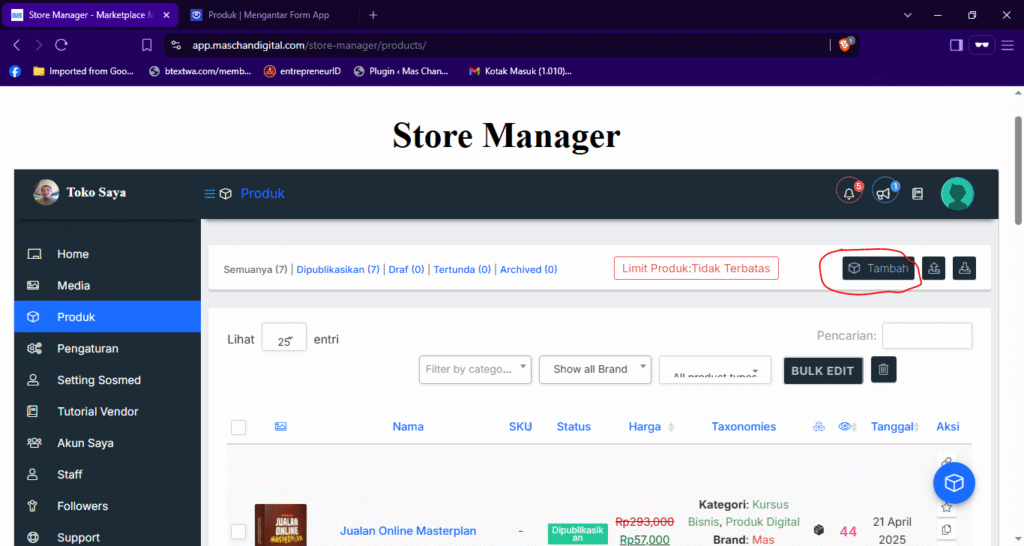Click the black cube product type icon in Jualan row
1024x546 pixels.
pyautogui.click(x=819, y=530)
